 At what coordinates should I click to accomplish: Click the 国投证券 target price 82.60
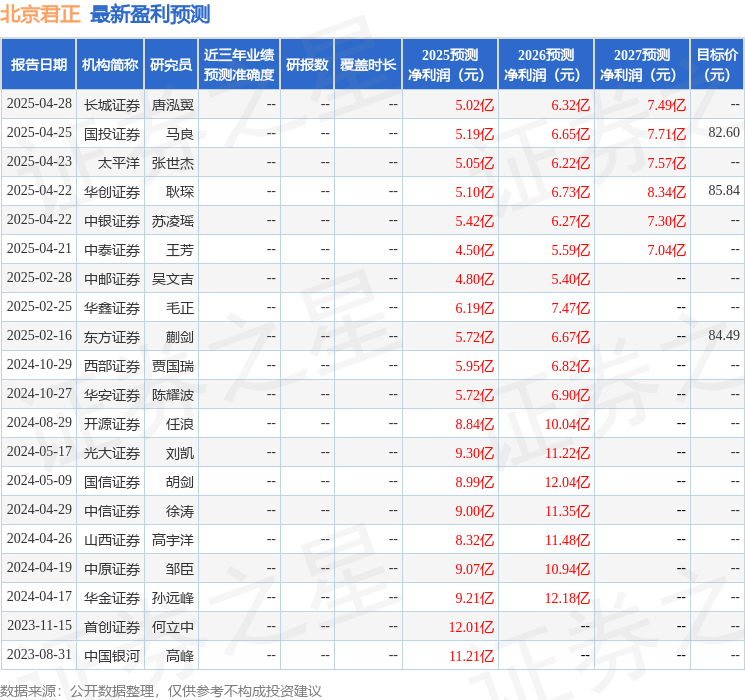pos(723,133)
